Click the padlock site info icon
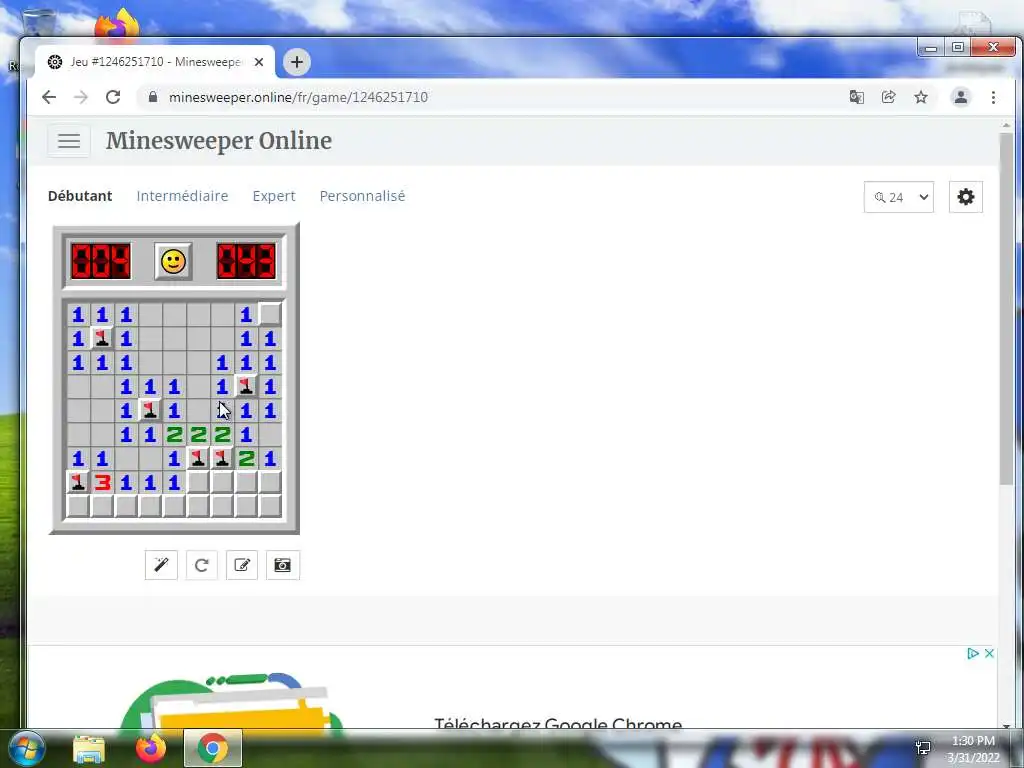Image resolution: width=1024 pixels, height=768 pixels. 153,97
